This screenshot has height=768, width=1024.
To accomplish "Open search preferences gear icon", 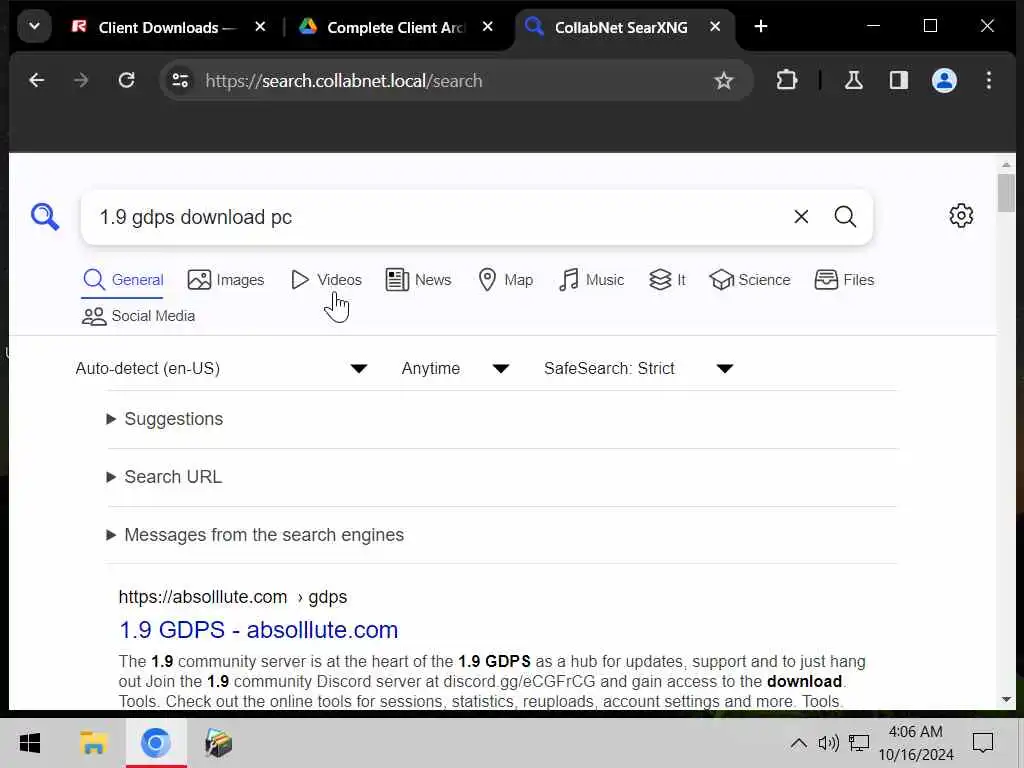I will coord(961,216).
